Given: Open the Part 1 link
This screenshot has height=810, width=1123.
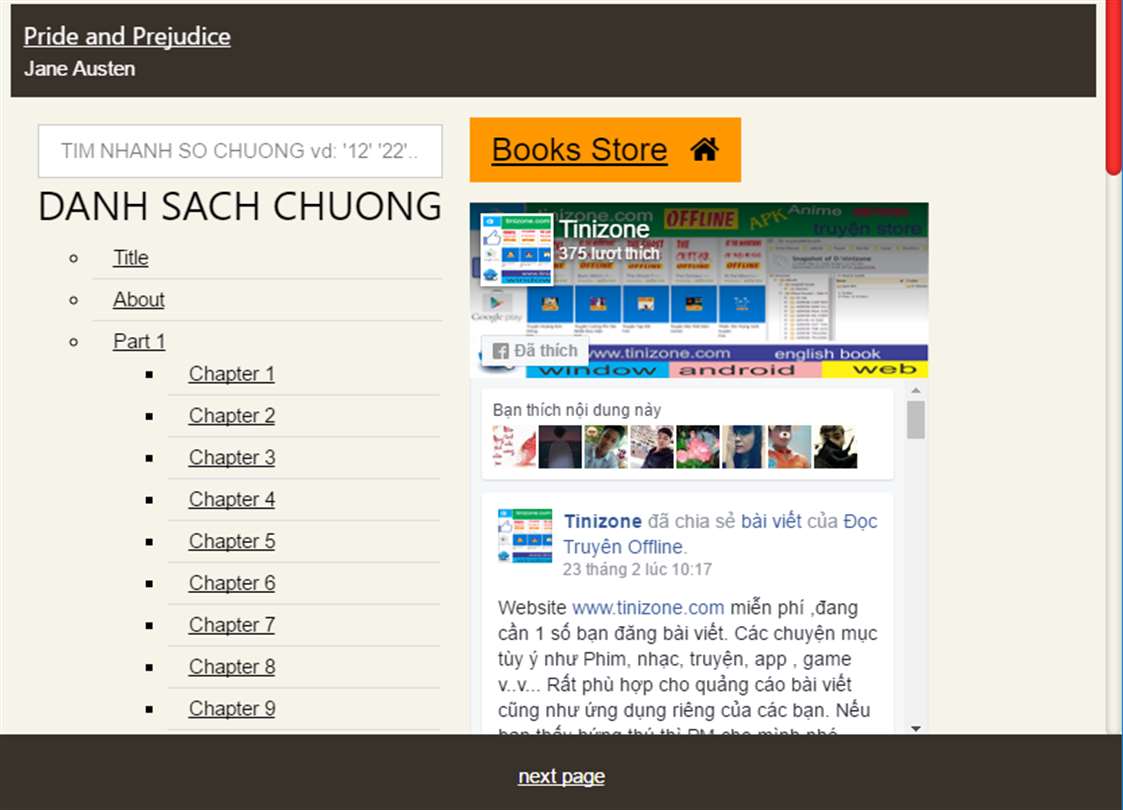Looking at the screenshot, I should (x=139, y=341).
